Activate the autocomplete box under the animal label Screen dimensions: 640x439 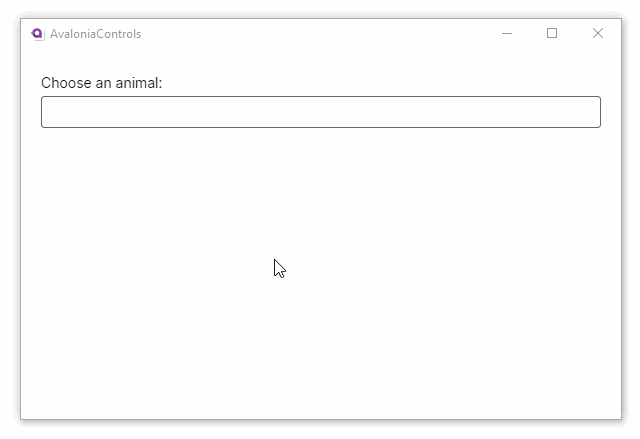tap(320, 112)
